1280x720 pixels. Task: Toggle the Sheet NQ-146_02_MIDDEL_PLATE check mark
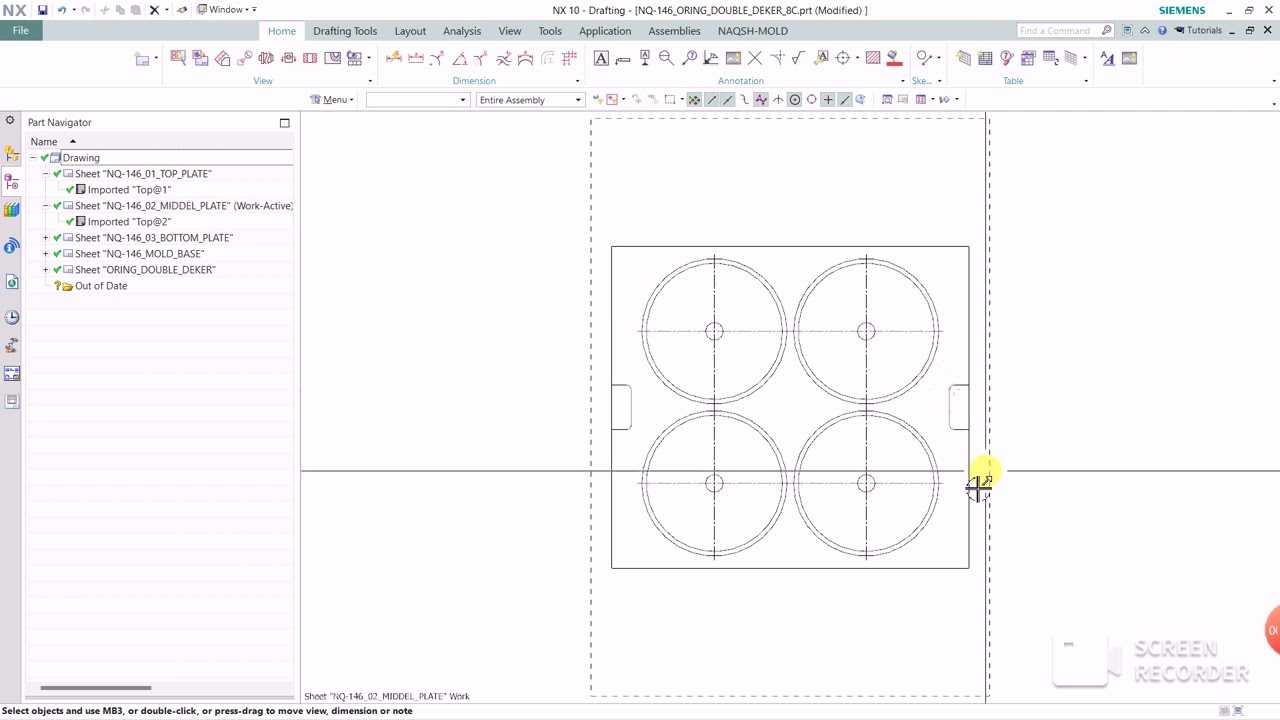click(57, 206)
